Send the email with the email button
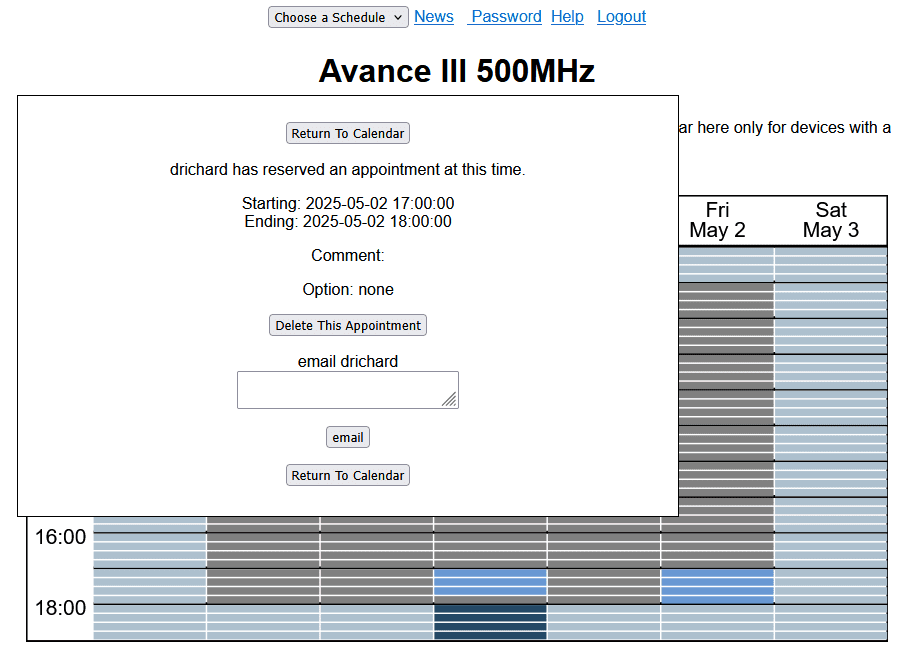 [x=347, y=436]
